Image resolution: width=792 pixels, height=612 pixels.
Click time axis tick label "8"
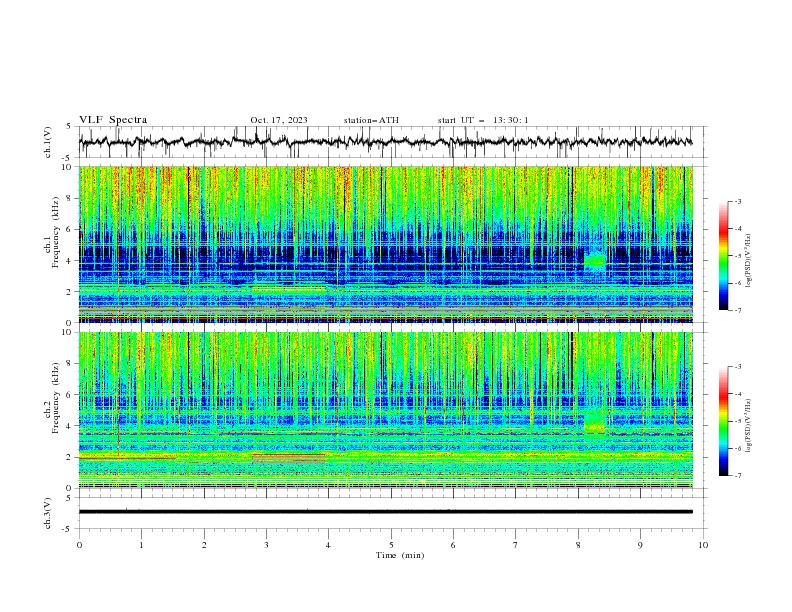[578, 545]
